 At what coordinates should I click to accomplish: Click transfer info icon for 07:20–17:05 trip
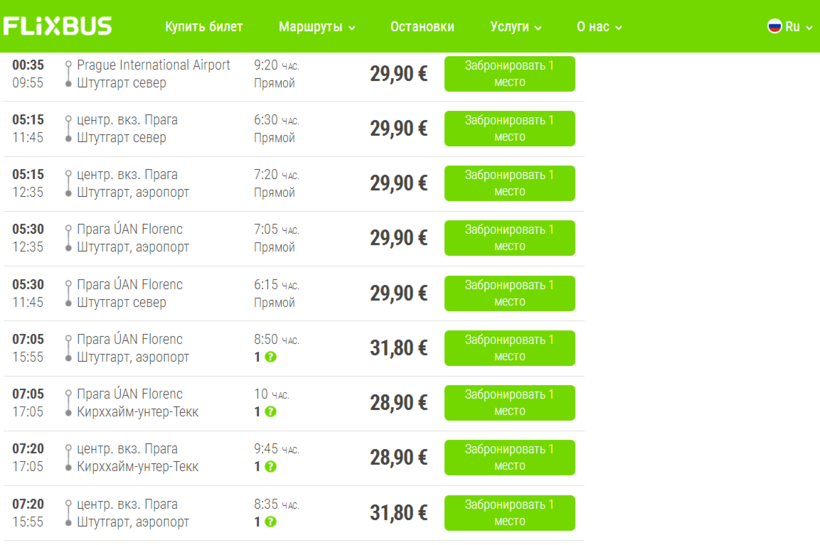(x=271, y=467)
